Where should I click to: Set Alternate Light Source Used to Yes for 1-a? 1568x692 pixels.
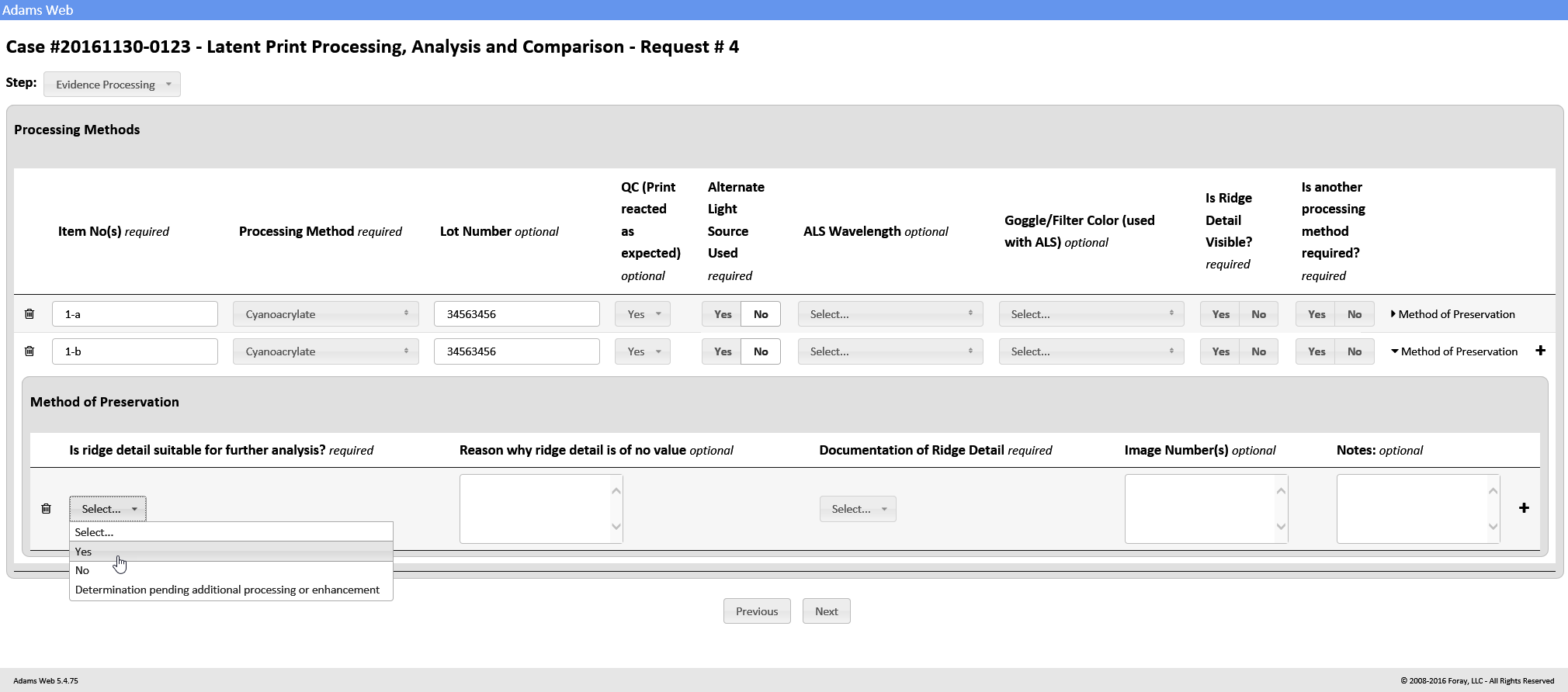722,314
